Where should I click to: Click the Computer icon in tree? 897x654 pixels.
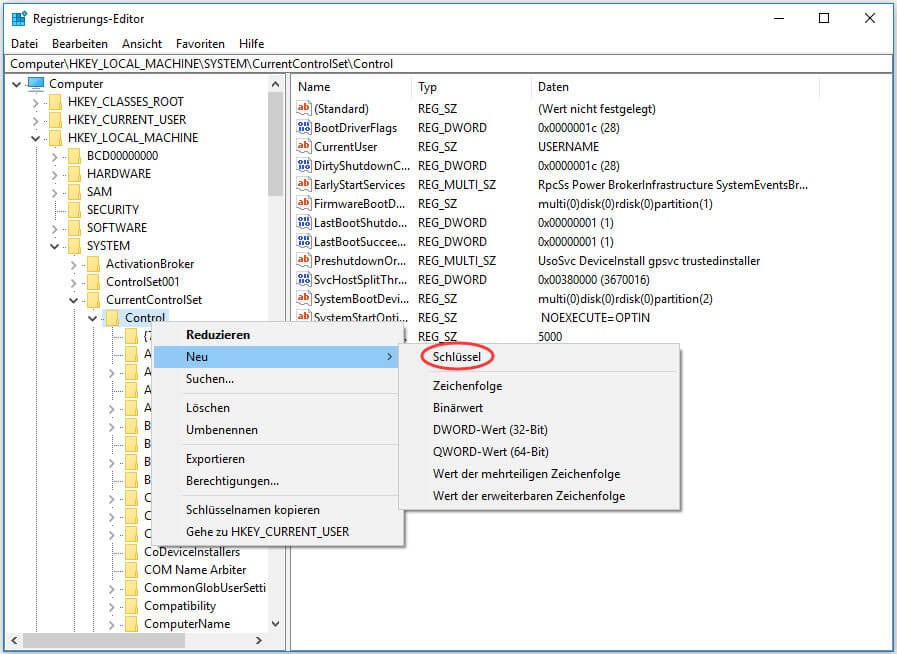click(x=36, y=84)
